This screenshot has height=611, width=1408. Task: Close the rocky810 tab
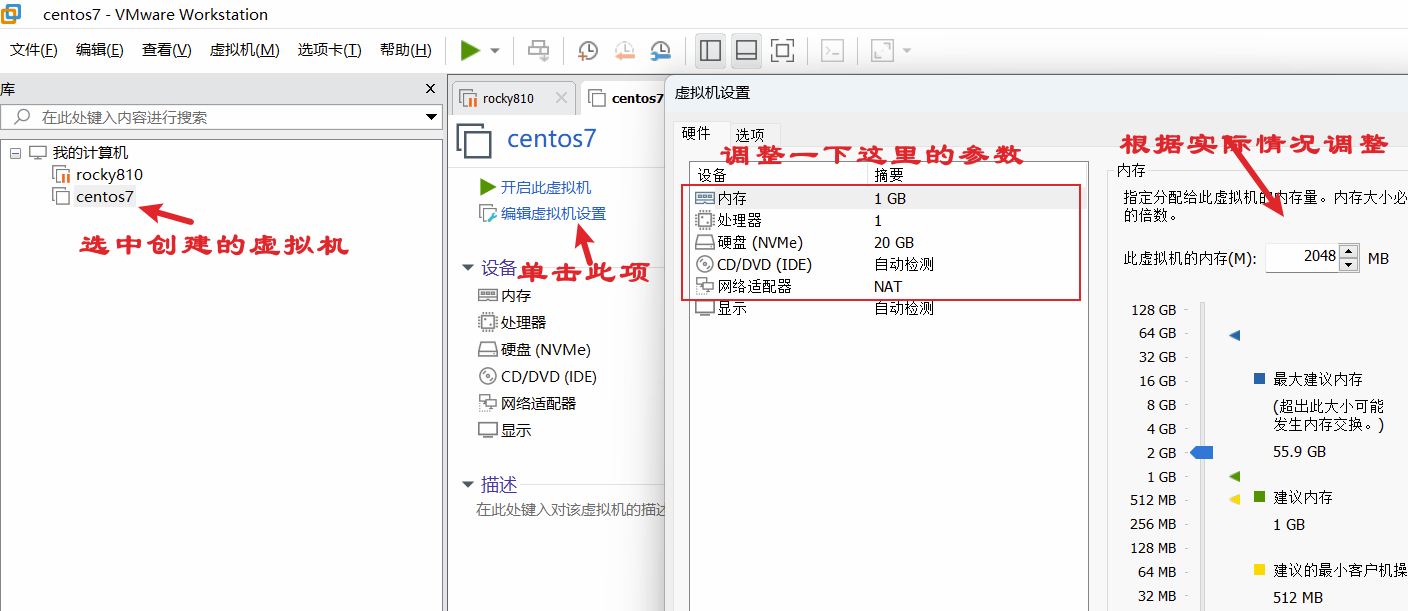point(561,98)
